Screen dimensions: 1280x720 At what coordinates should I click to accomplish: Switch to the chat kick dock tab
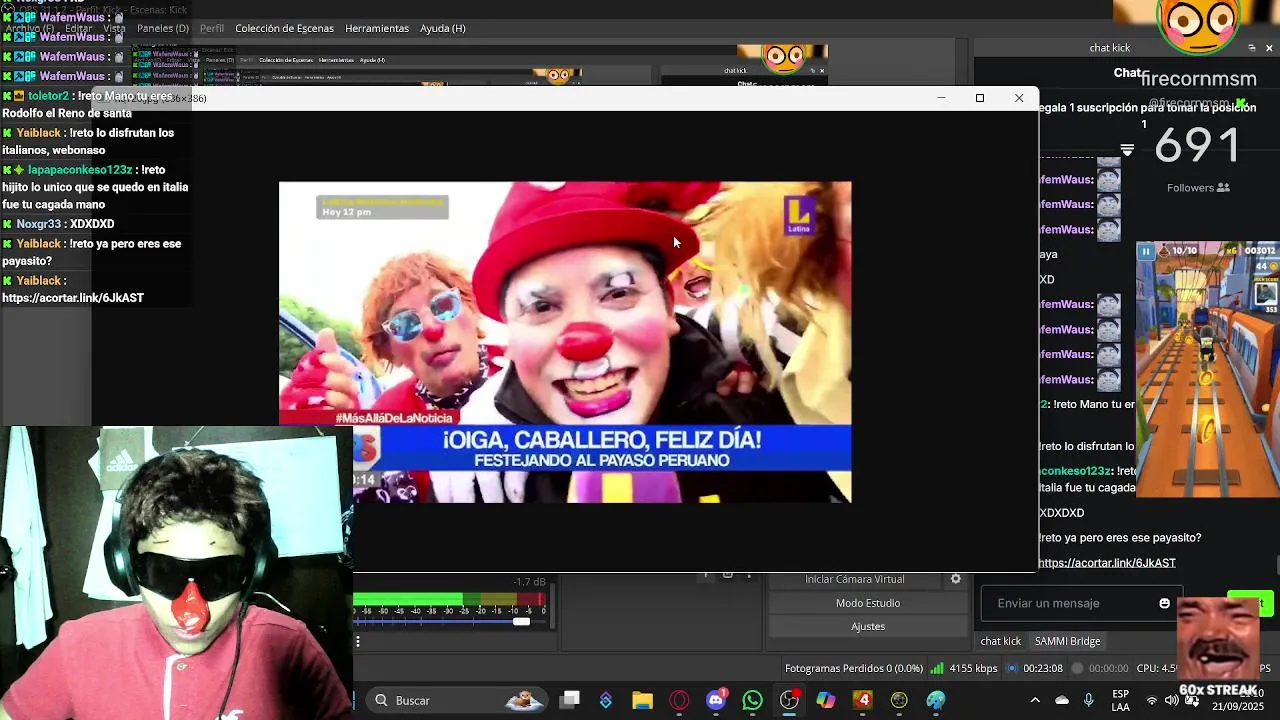1000,641
